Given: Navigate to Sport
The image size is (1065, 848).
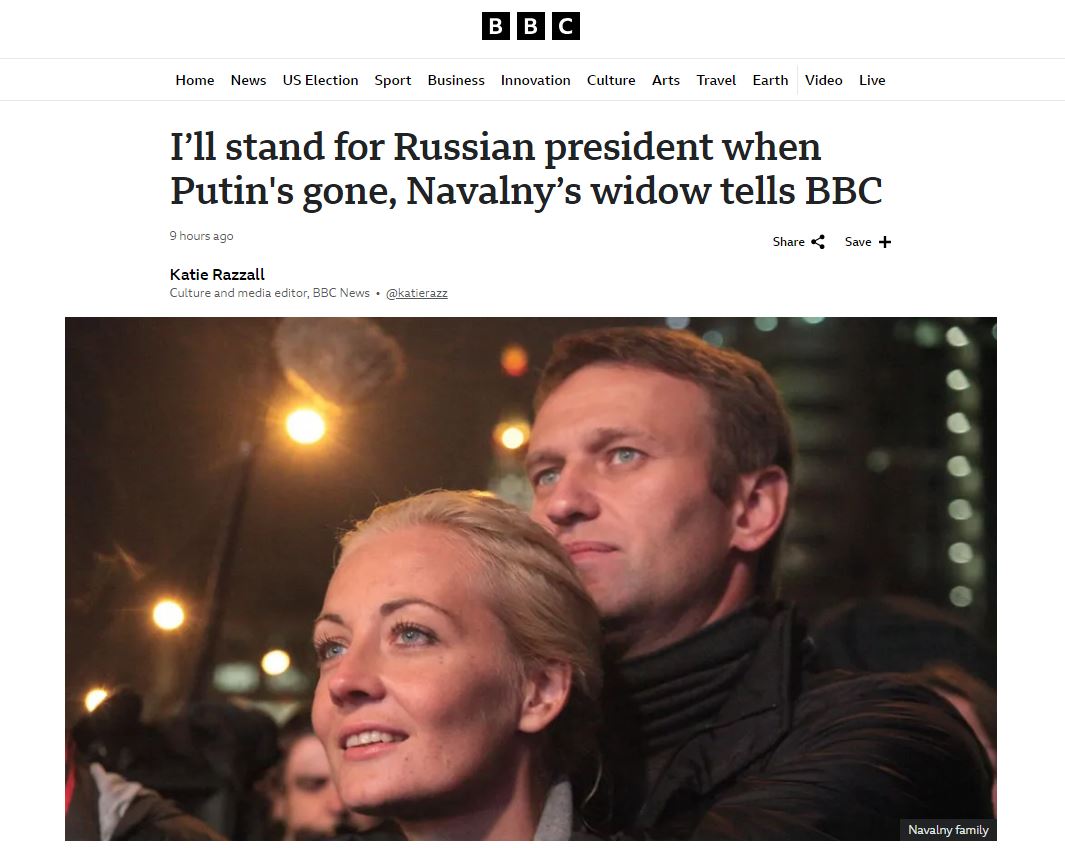Looking at the screenshot, I should 393,80.
